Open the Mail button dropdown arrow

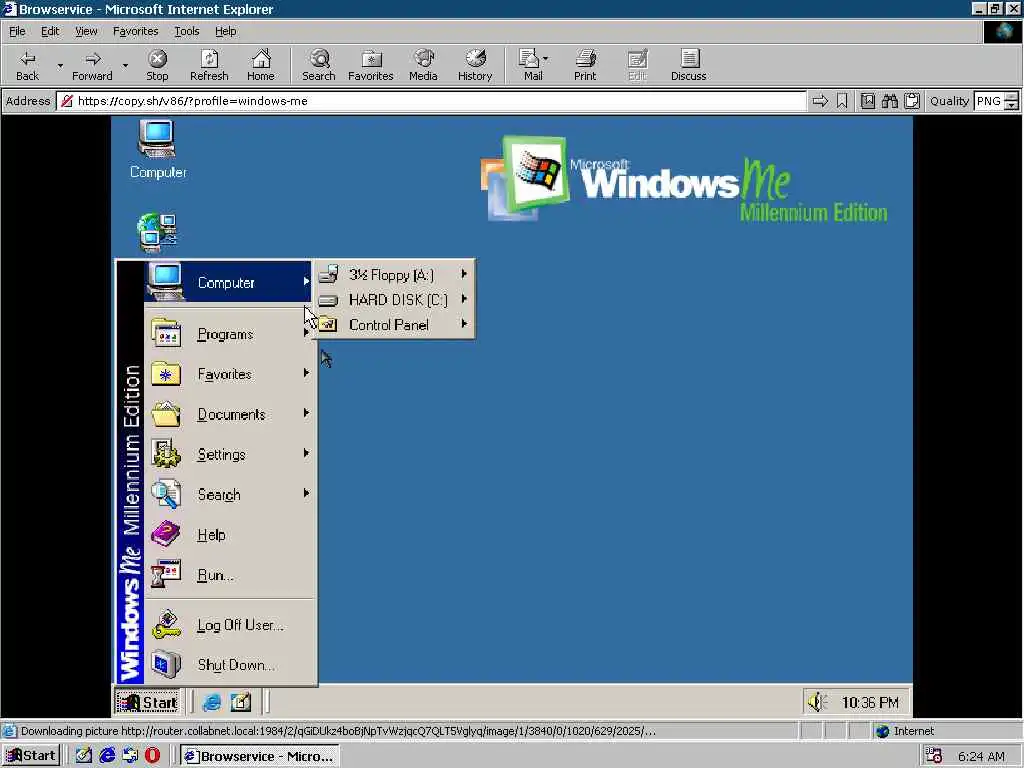[545, 59]
